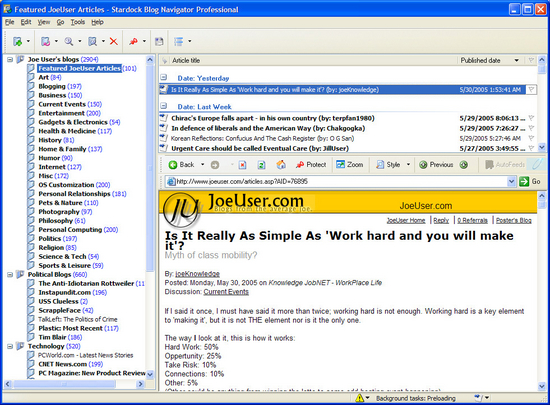Open the Help menu
This screenshot has height=405, width=550.
(97, 22)
